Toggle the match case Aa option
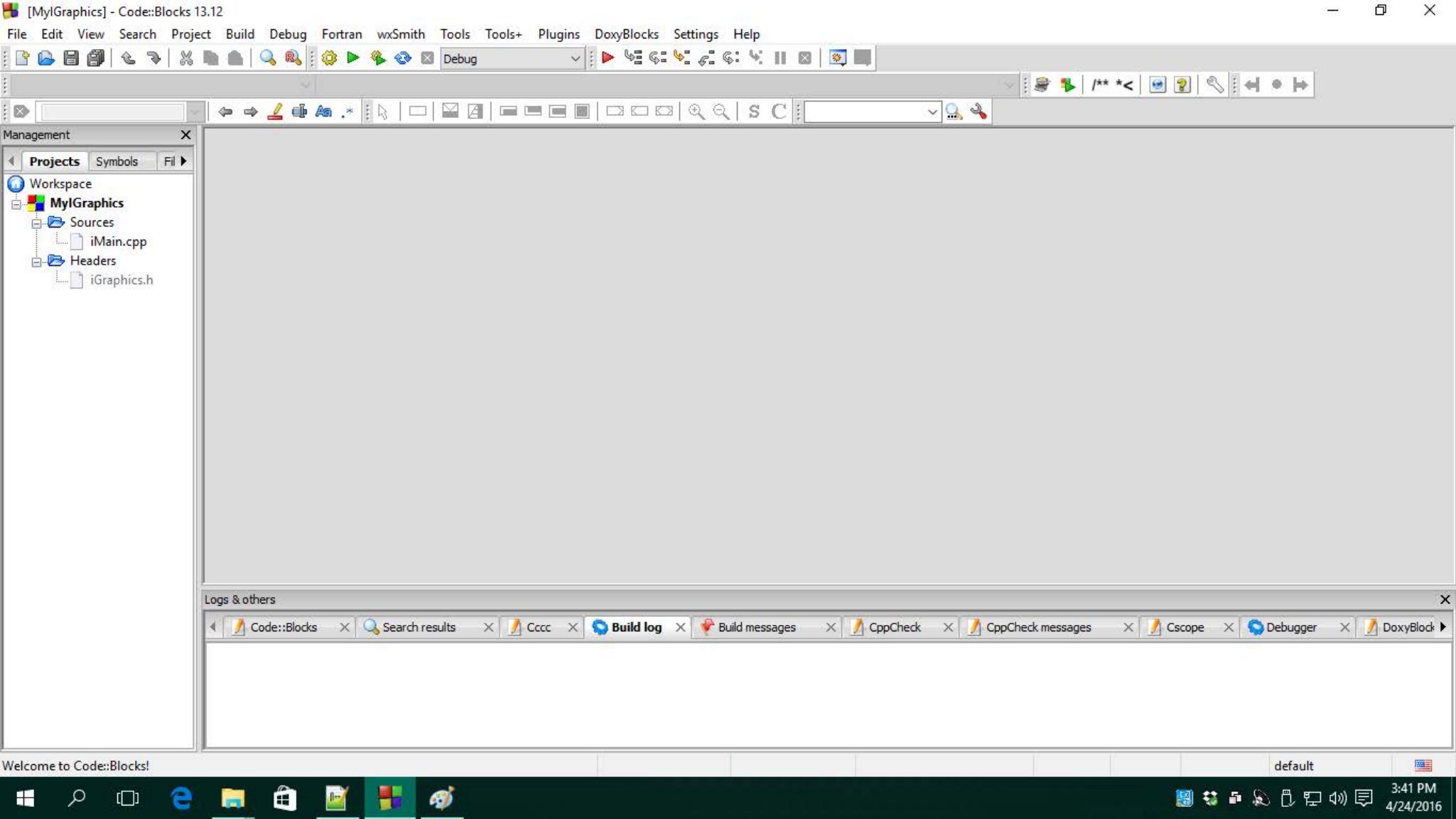1456x819 pixels. click(x=323, y=112)
